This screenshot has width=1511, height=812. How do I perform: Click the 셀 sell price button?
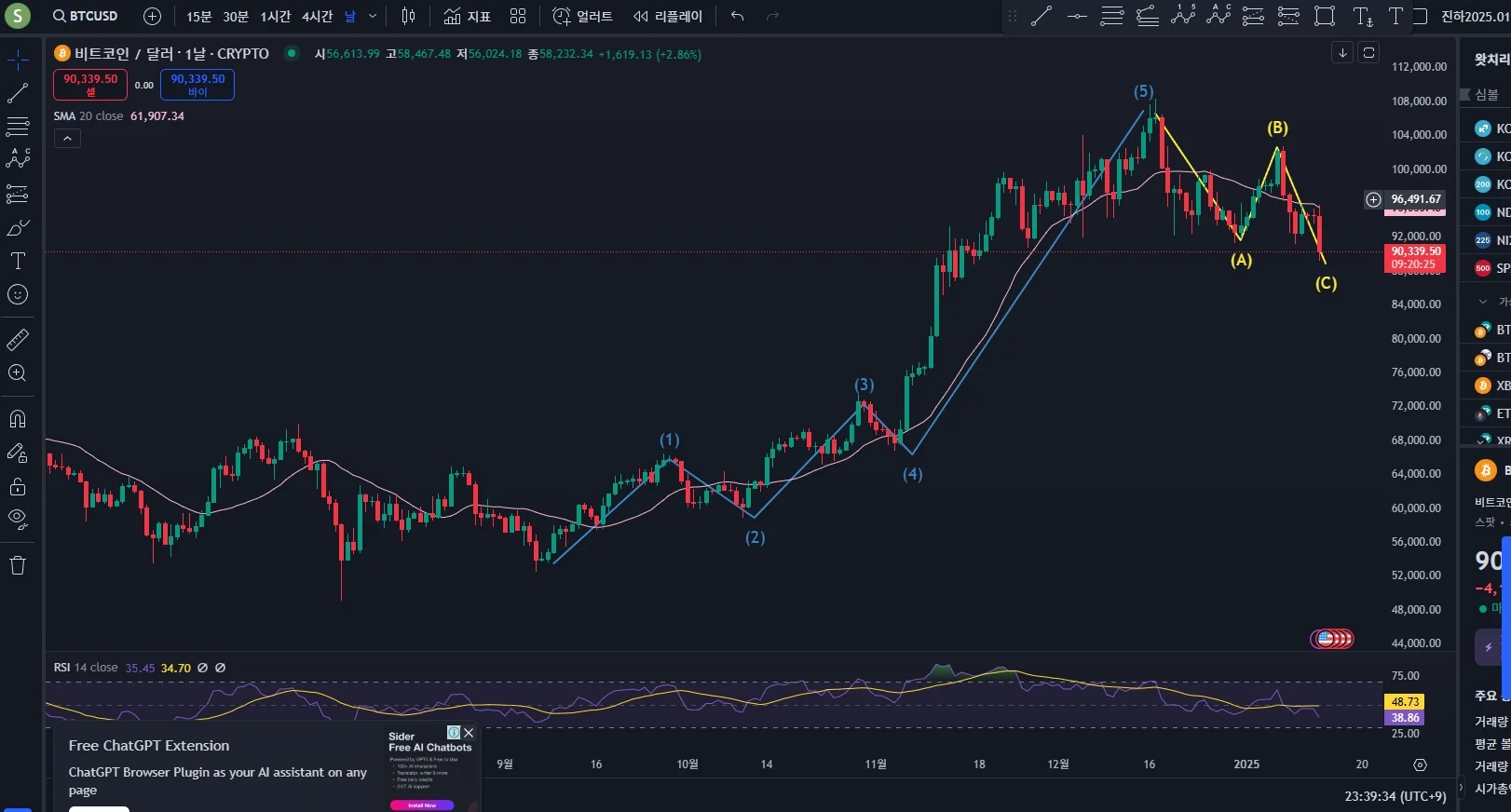click(x=90, y=85)
